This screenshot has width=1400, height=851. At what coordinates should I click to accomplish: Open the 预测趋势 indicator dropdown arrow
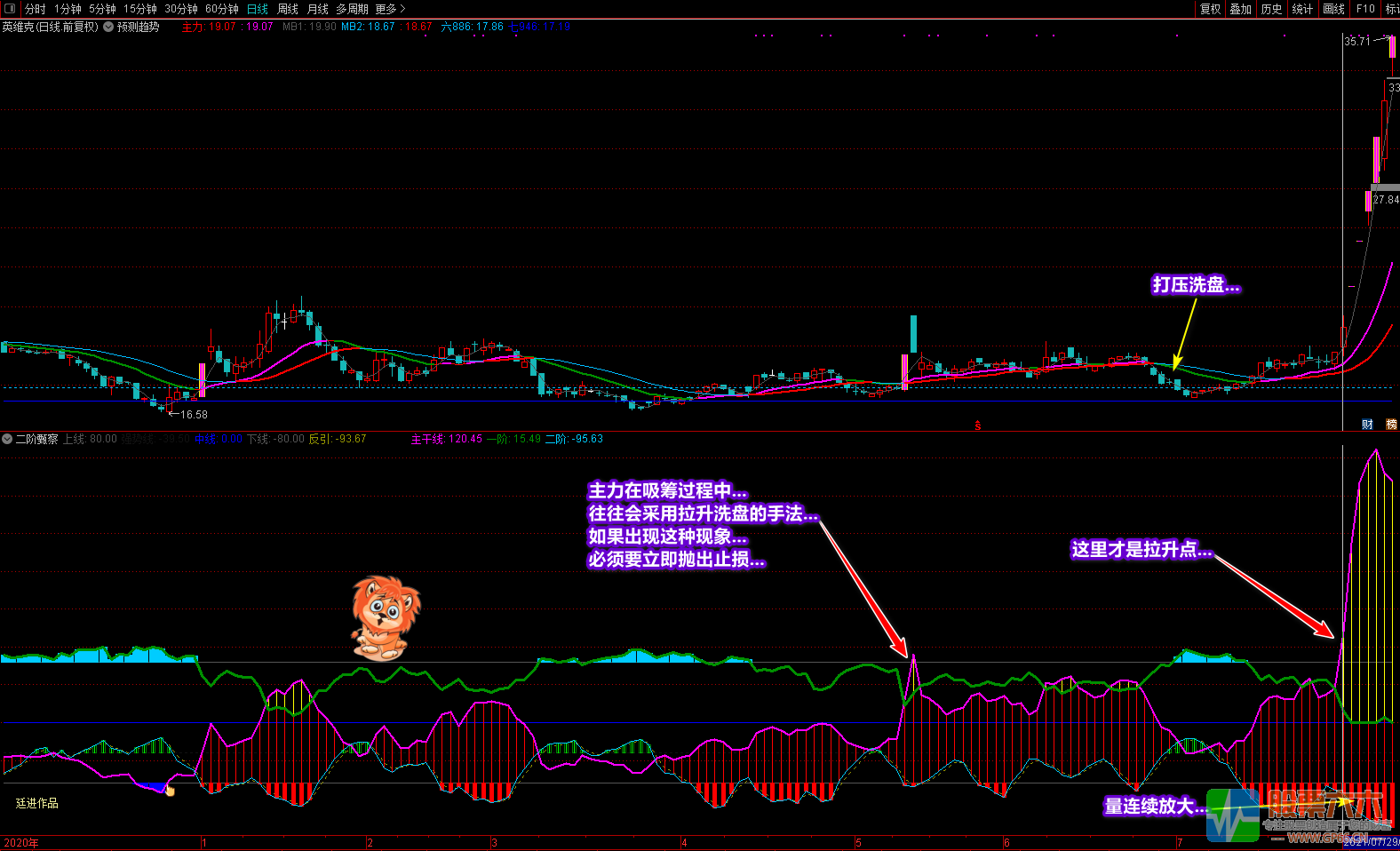tap(108, 27)
